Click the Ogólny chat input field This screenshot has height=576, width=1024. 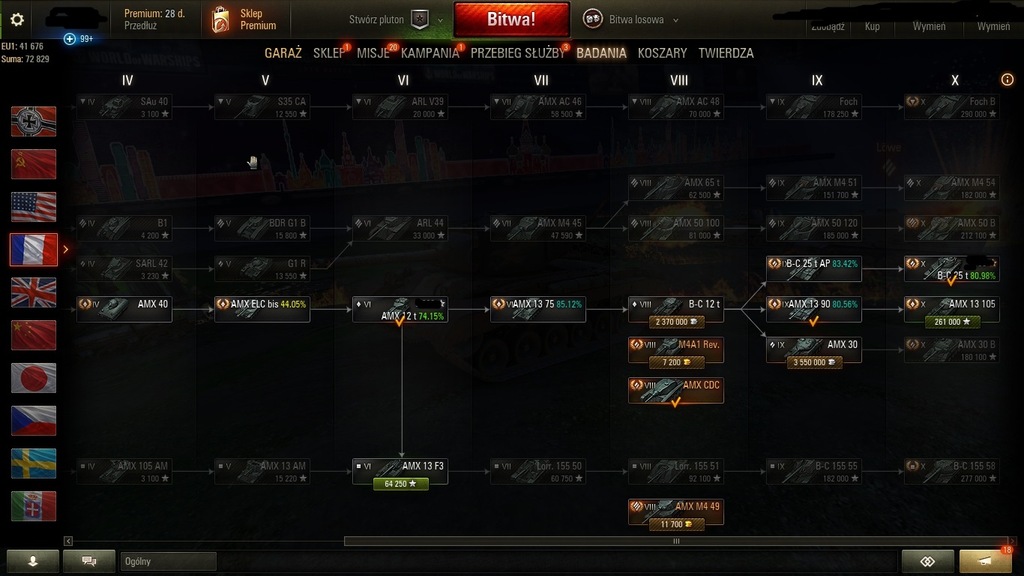[168, 561]
